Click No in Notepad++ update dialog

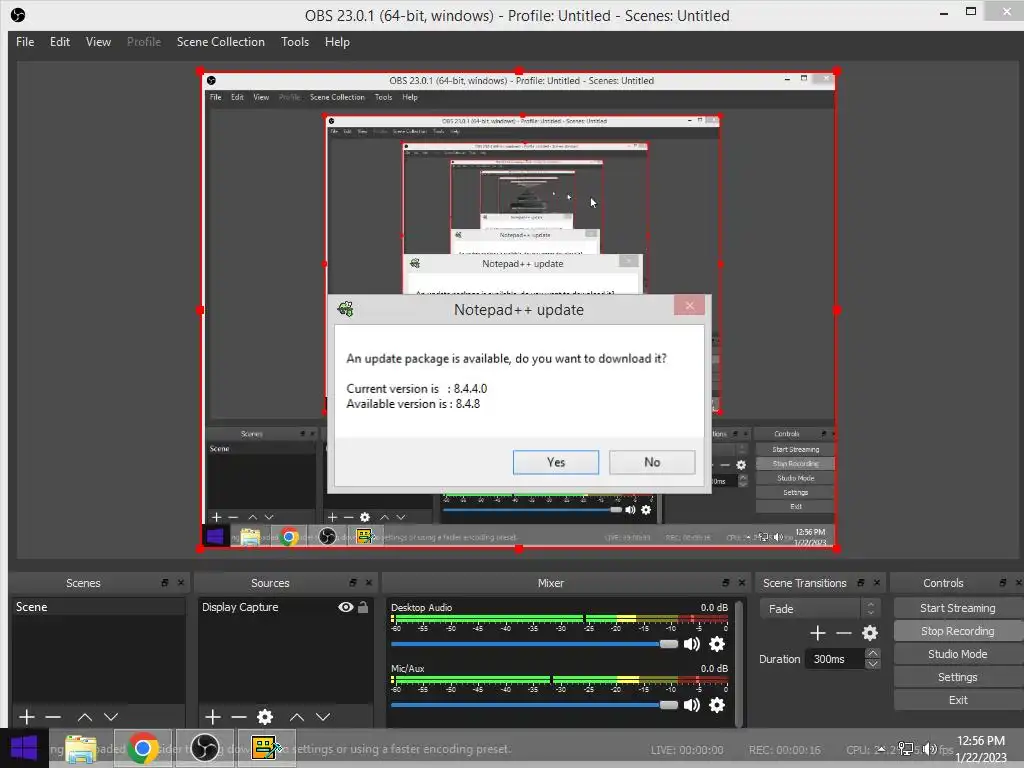652,462
